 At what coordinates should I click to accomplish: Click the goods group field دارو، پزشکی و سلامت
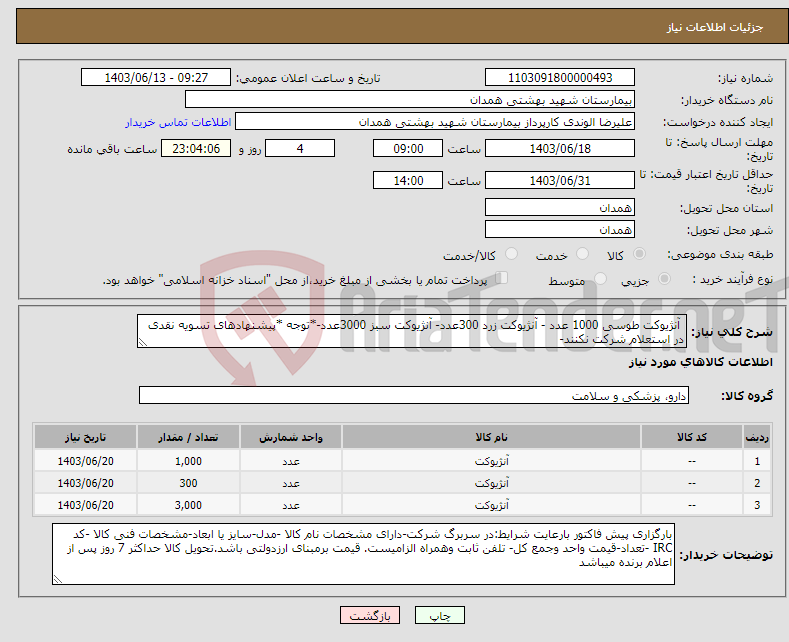[x=414, y=395]
